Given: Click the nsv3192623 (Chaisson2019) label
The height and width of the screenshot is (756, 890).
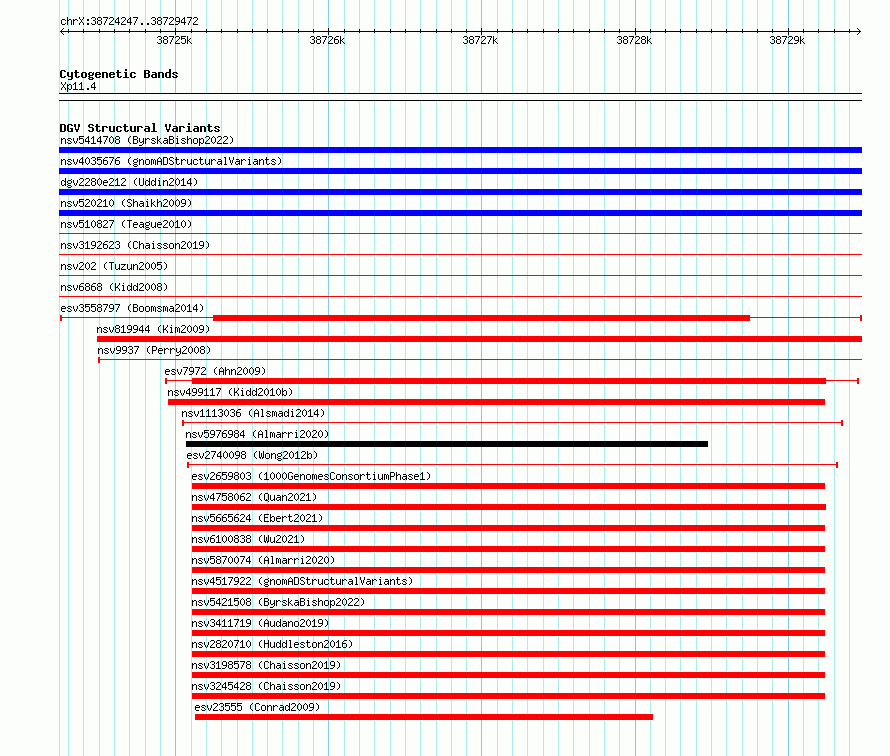Looking at the screenshot, I should click(x=135, y=245).
